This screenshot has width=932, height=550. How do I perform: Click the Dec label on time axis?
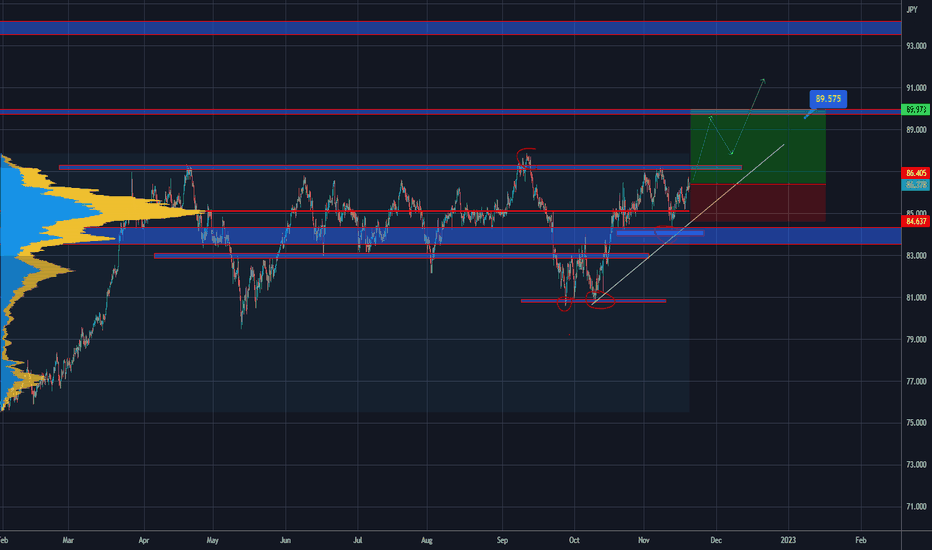click(x=716, y=540)
